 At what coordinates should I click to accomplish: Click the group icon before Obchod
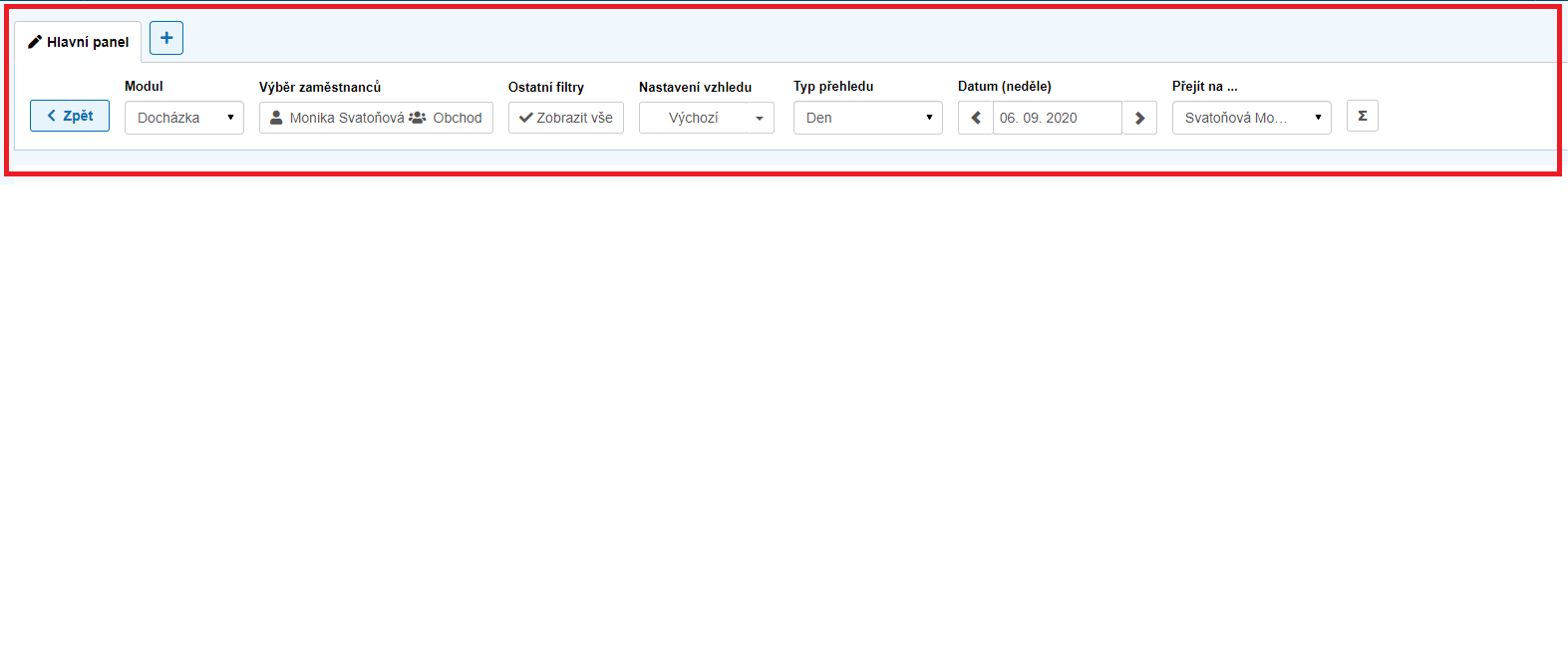tap(418, 118)
